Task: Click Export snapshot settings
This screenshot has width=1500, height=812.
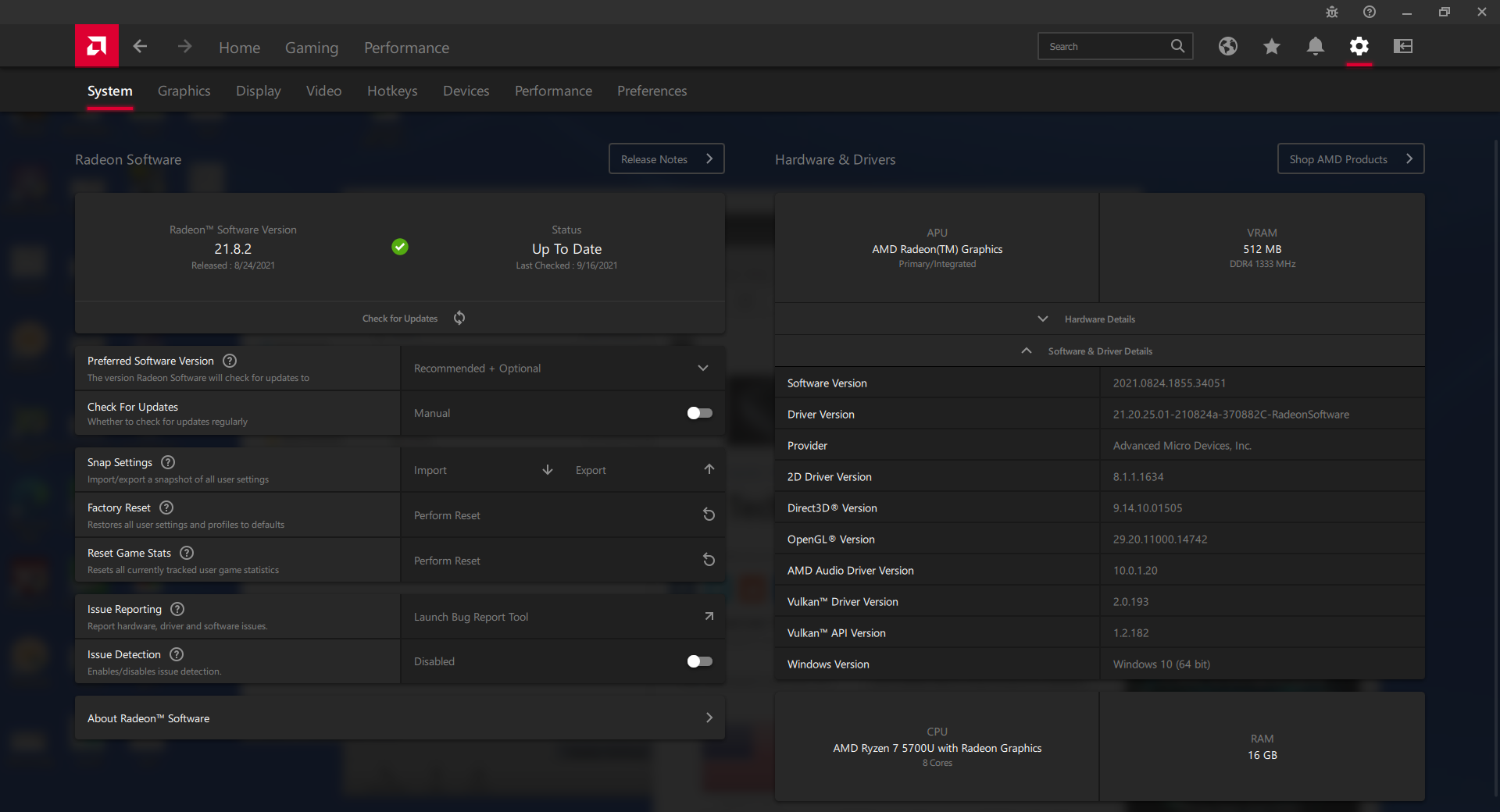Action: pos(644,469)
